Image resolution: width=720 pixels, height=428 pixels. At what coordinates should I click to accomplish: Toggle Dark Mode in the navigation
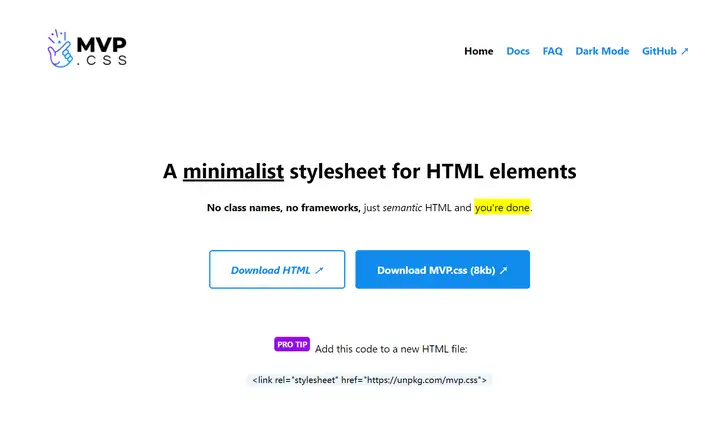click(602, 51)
